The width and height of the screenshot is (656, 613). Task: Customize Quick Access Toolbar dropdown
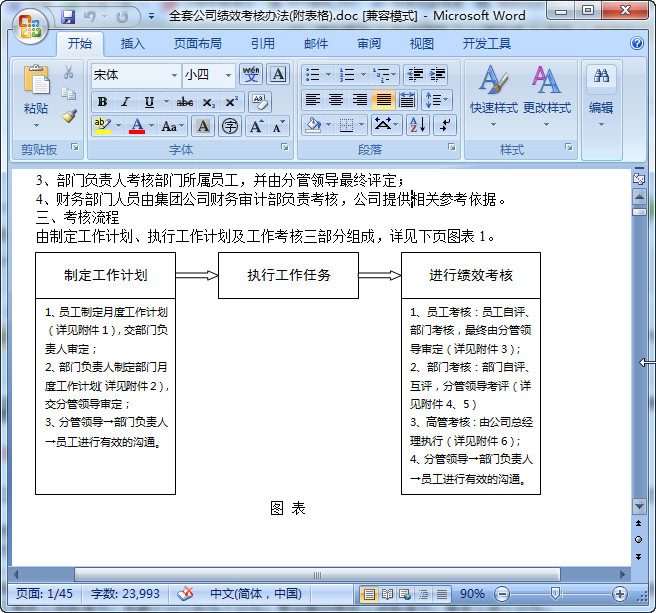(151, 17)
